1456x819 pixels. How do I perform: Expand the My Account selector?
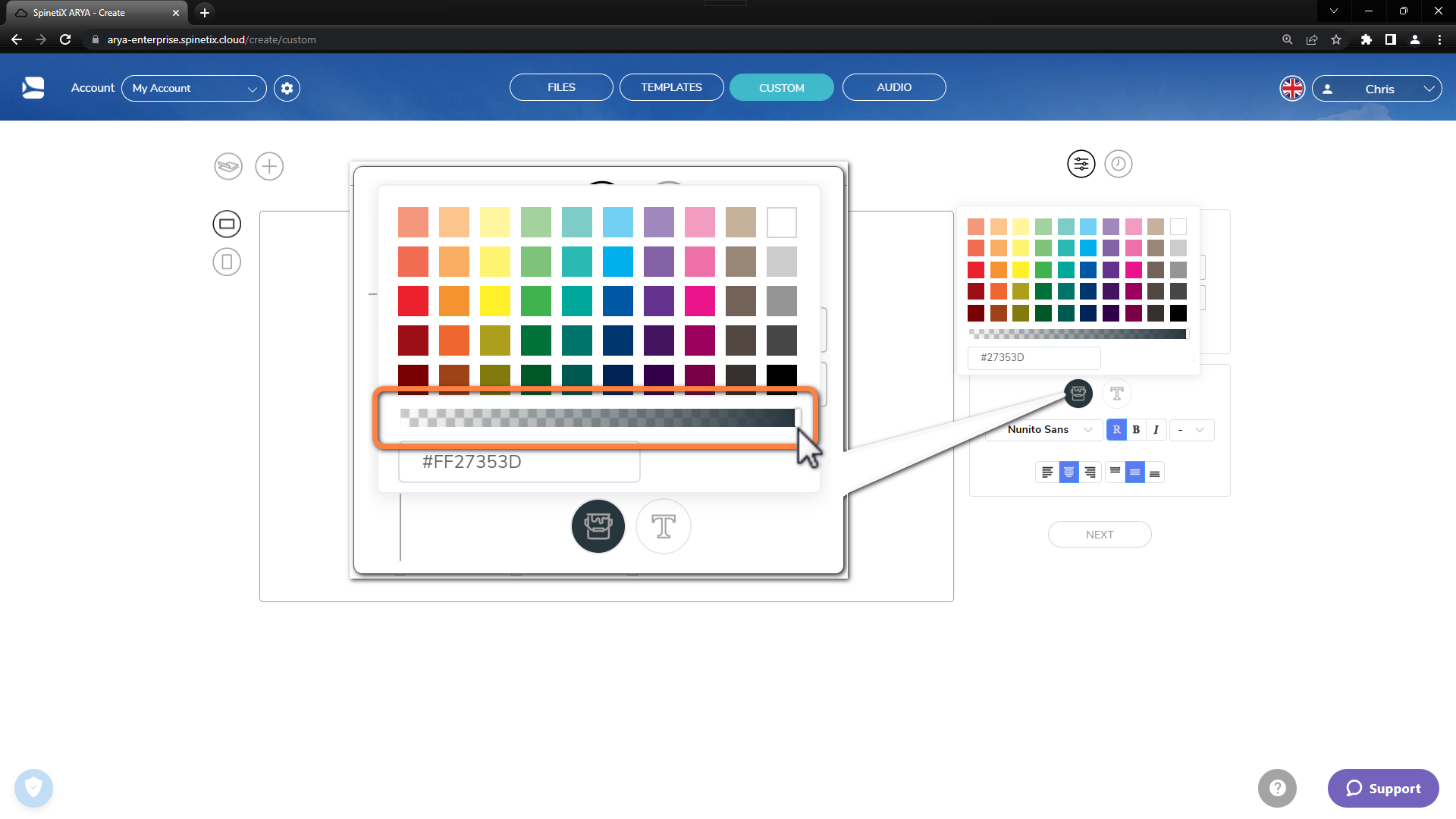click(x=194, y=88)
